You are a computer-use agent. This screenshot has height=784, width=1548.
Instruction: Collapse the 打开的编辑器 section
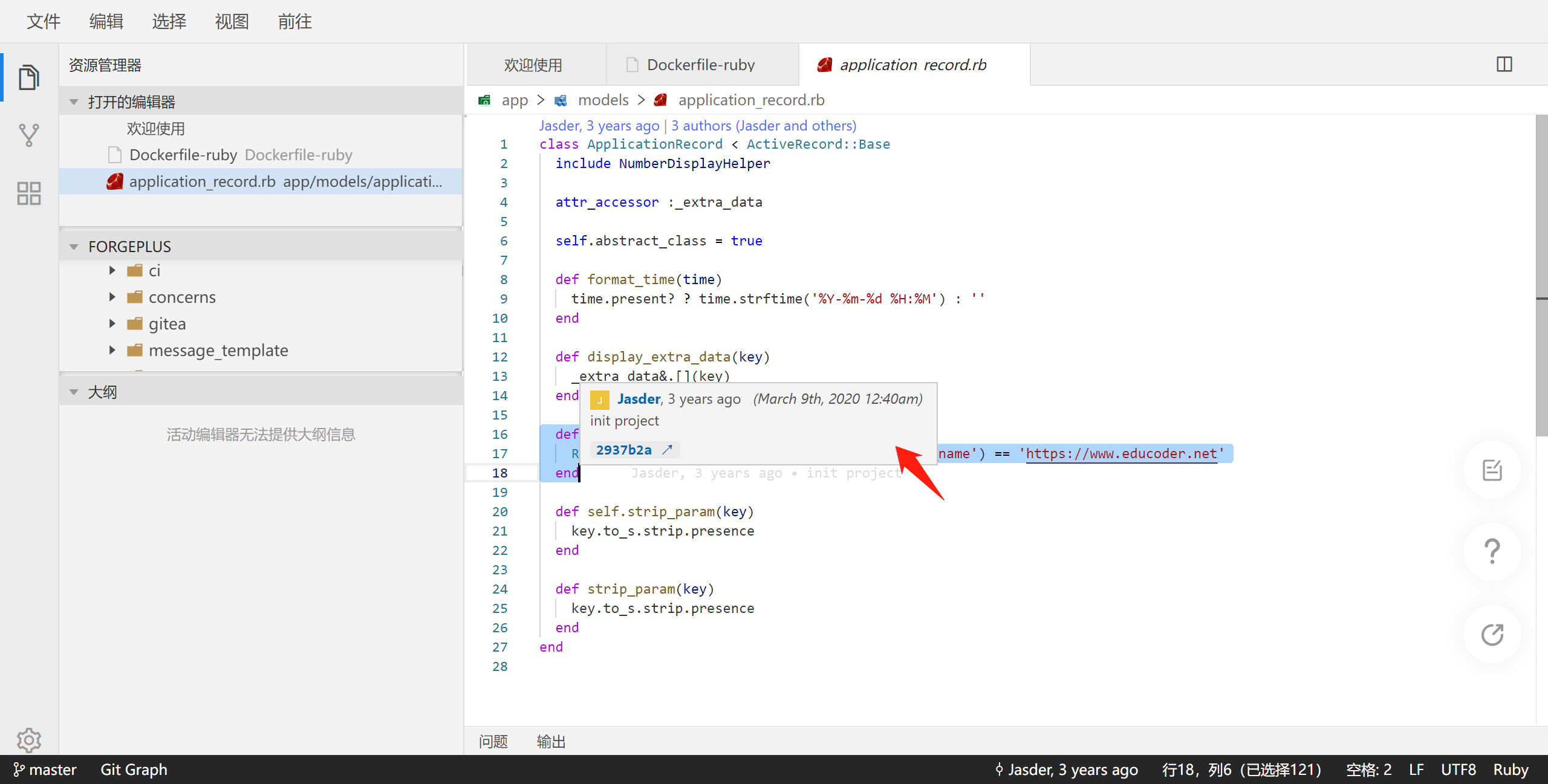(74, 102)
